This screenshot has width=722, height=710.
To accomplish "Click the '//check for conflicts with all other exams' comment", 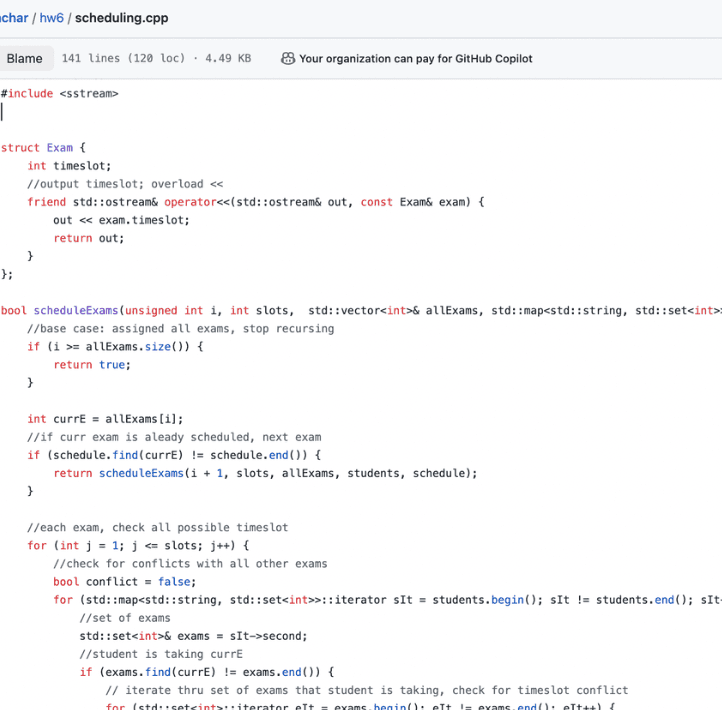I will point(190,564).
